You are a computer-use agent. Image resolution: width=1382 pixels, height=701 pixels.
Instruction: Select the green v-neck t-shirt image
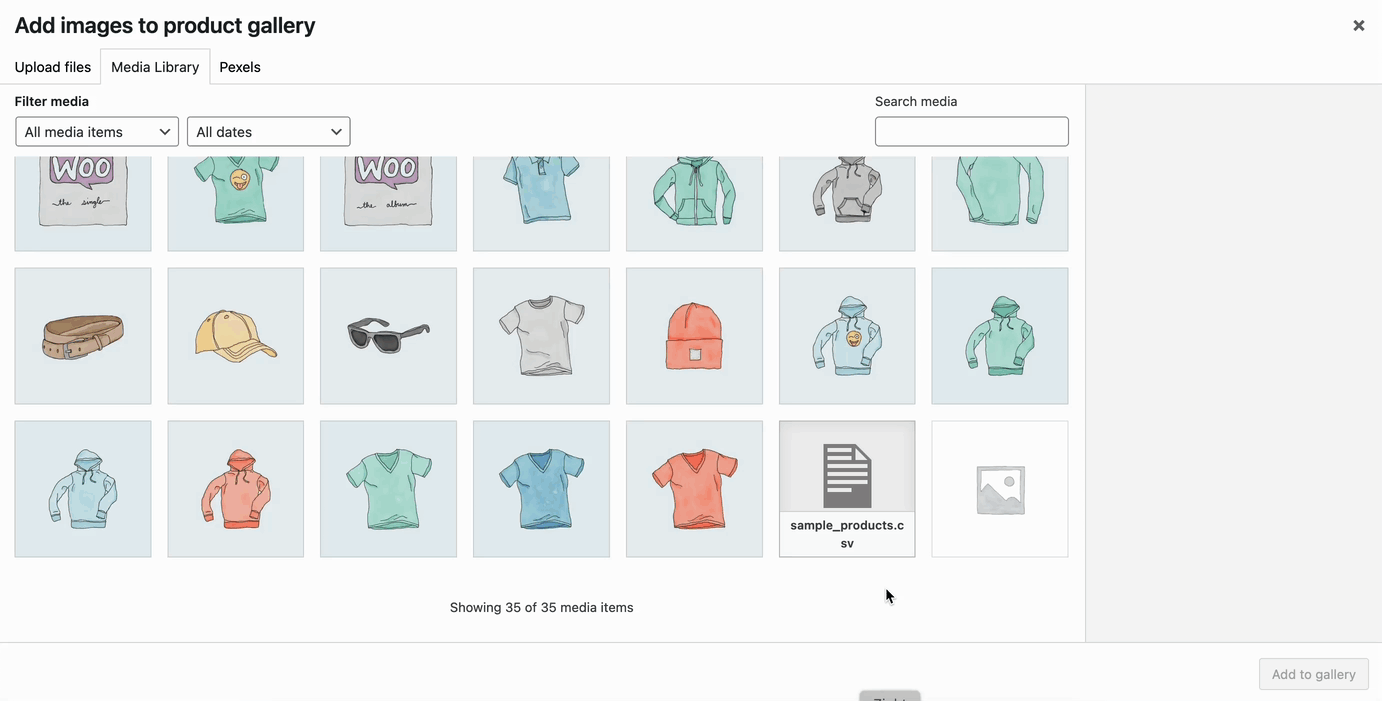tap(388, 488)
